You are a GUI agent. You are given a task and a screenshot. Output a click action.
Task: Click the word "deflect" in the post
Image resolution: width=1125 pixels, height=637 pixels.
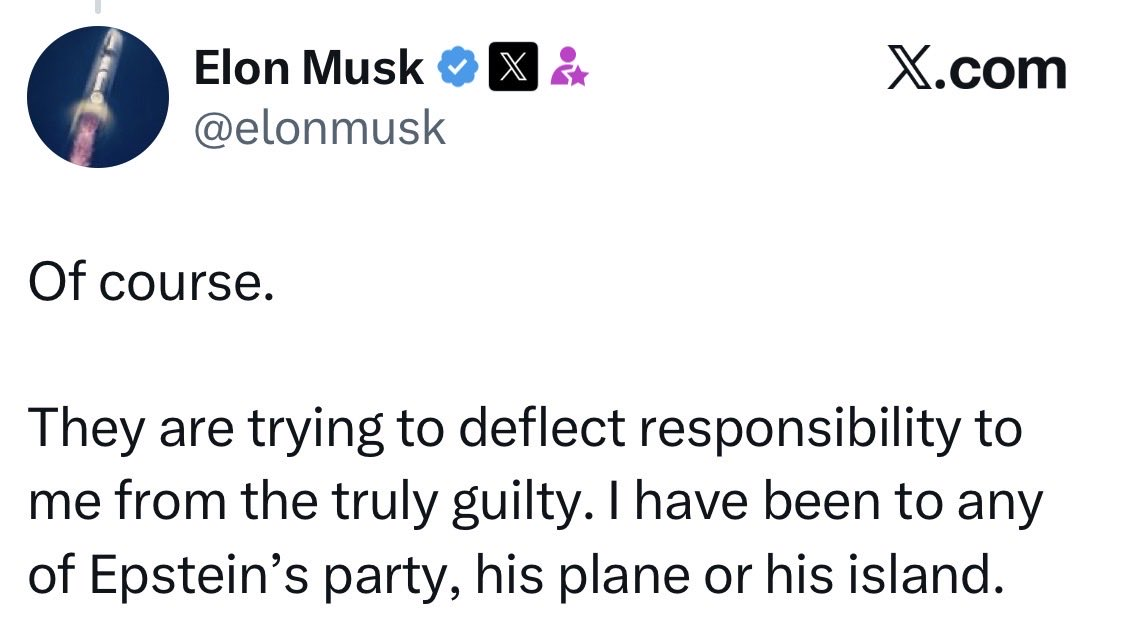(x=542, y=428)
